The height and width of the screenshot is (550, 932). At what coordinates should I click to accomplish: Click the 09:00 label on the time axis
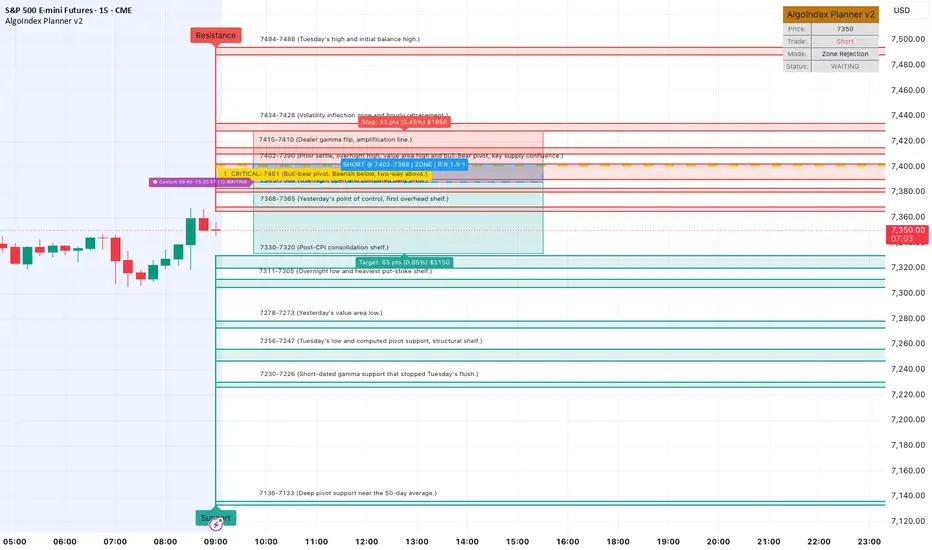pyautogui.click(x=216, y=542)
